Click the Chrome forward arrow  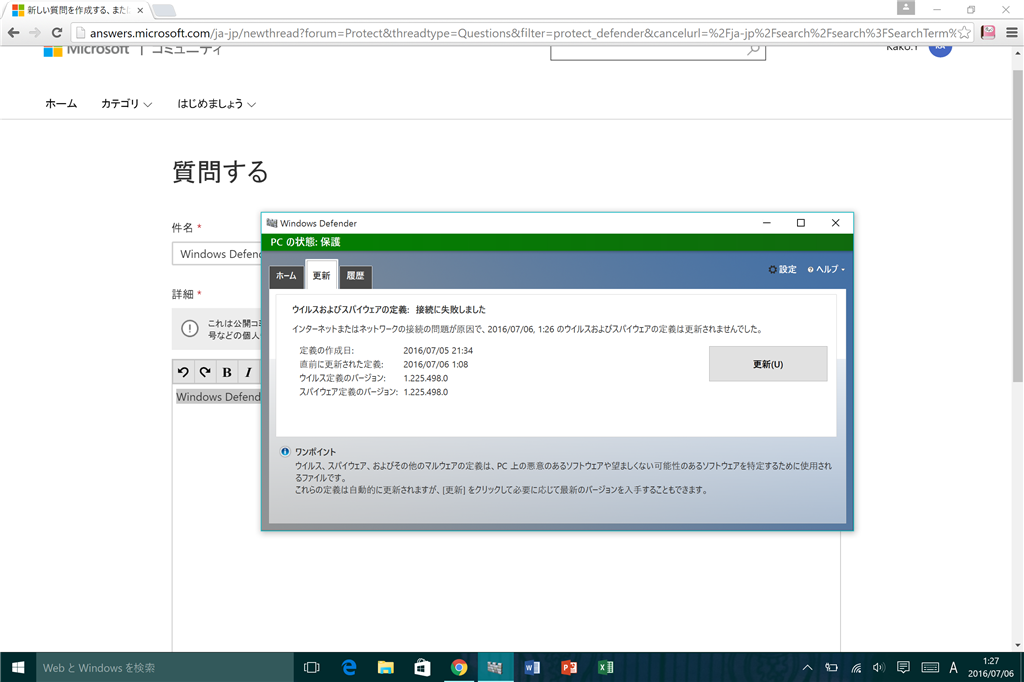[x=35, y=33]
